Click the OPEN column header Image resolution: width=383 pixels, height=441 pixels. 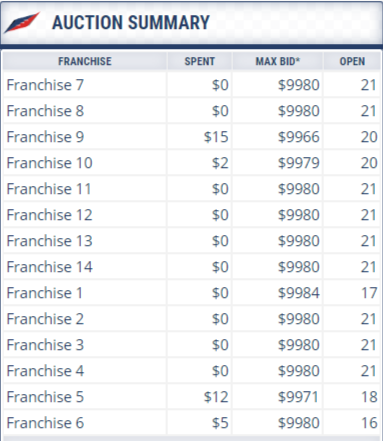click(x=352, y=61)
